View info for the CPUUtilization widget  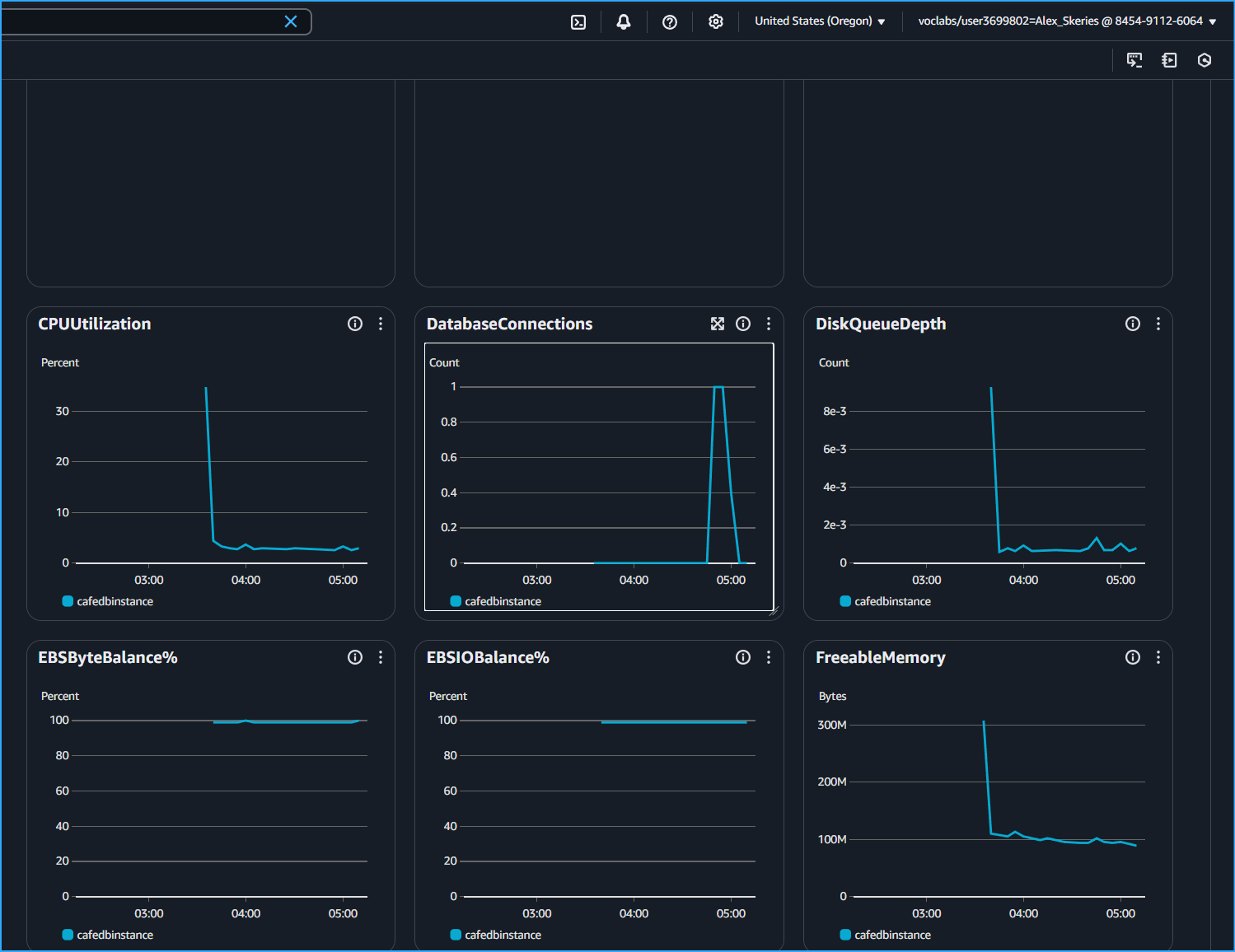(355, 324)
